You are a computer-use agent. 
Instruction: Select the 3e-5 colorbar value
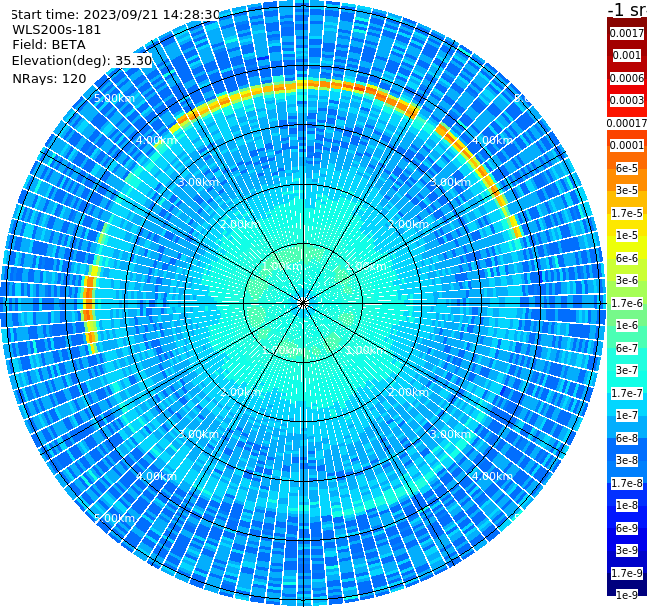click(627, 190)
